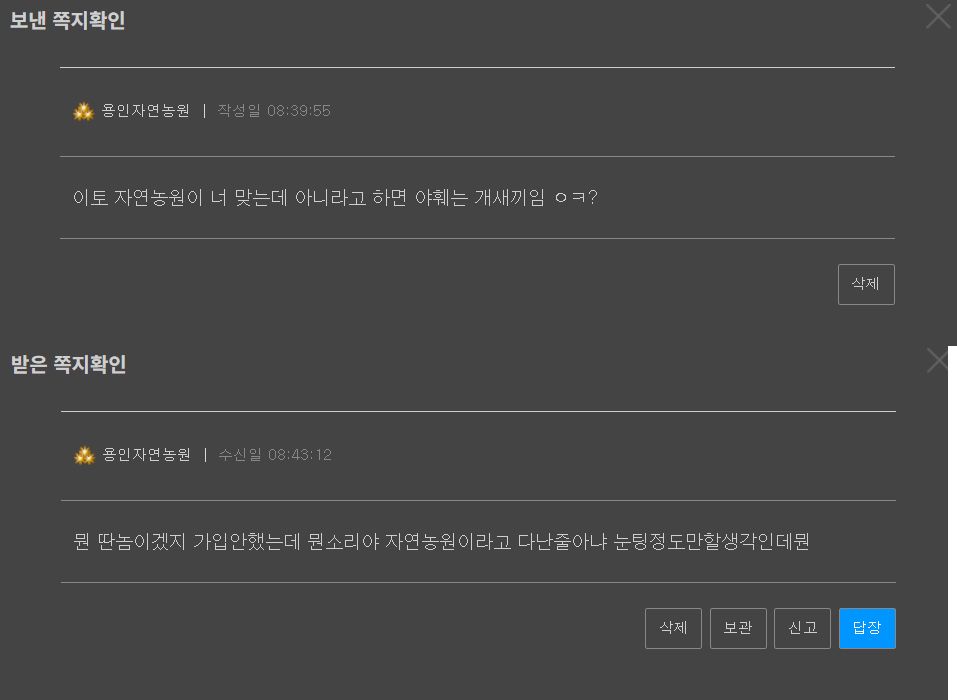Close the 받은 쪽지확인 panel
The height and width of the screenshot is (700, 957).
(937, 360)
